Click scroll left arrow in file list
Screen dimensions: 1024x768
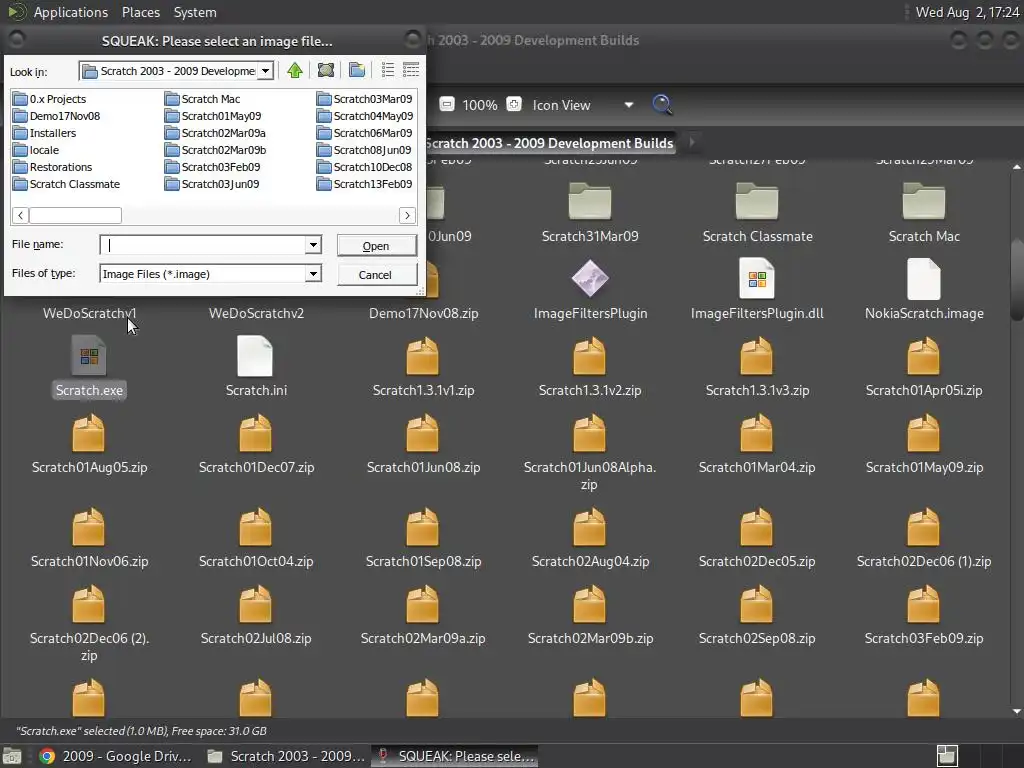pos(20,215)
